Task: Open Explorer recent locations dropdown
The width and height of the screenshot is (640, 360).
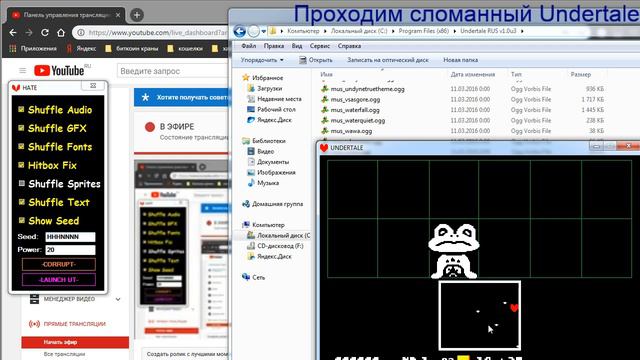Action: 264,31
